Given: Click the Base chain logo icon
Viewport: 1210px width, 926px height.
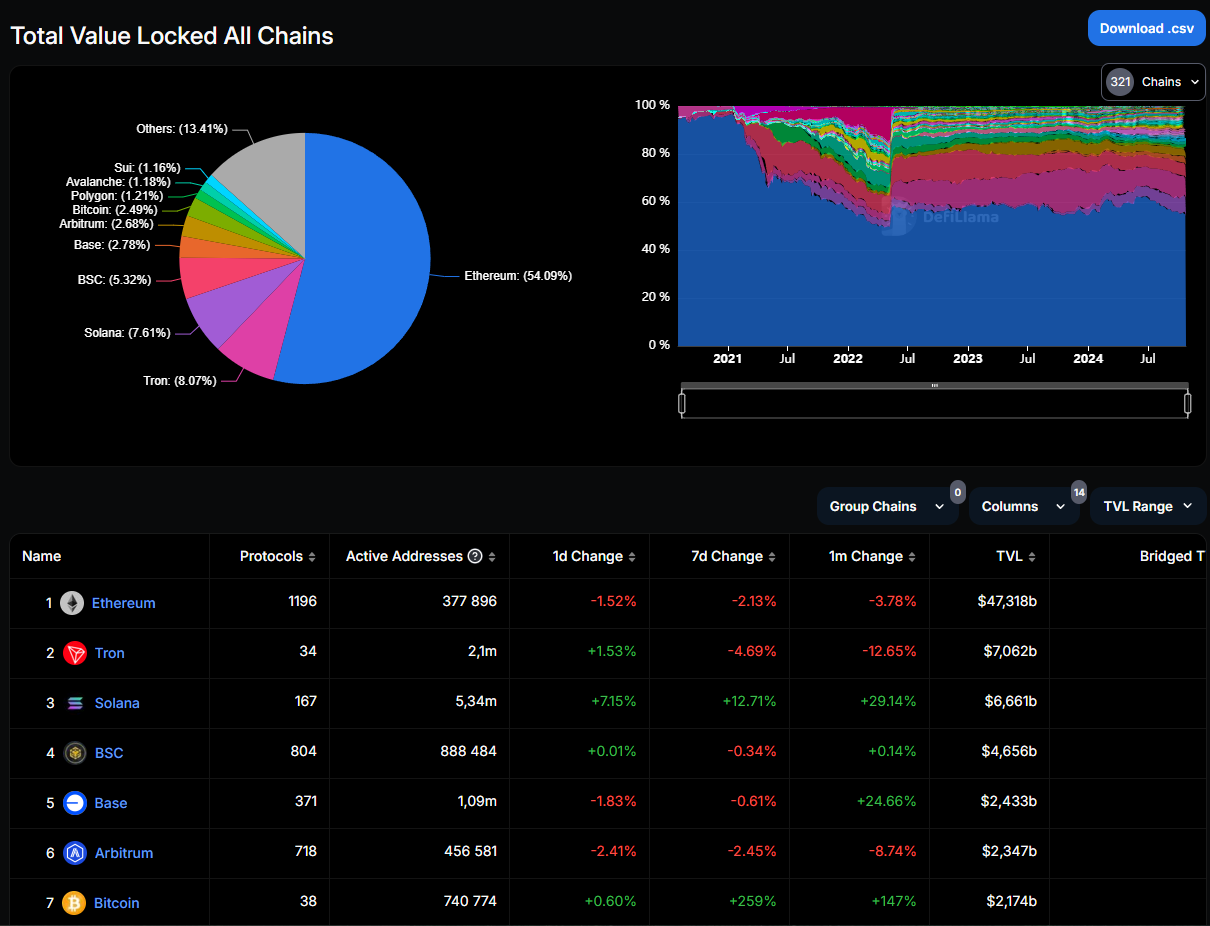Looking at the screenshot, I should pyautogui.click(x=75, y=803).
